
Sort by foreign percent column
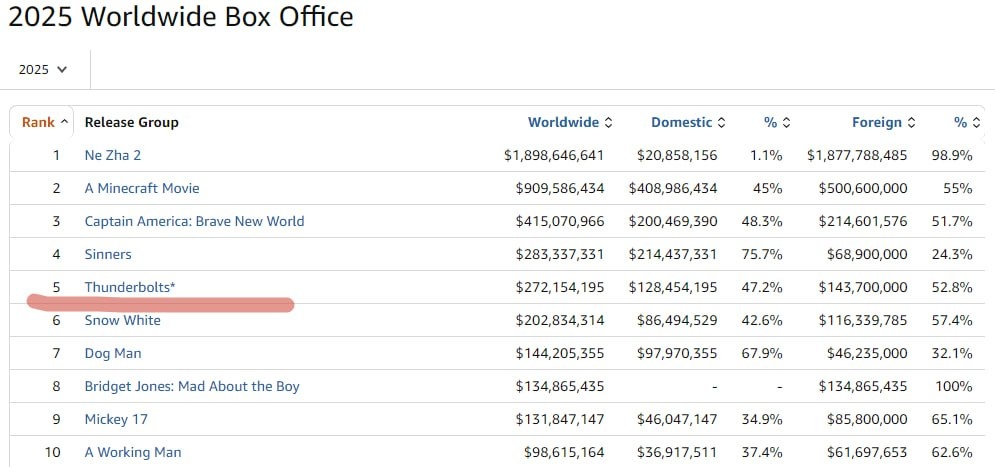[x=966, y=122]
